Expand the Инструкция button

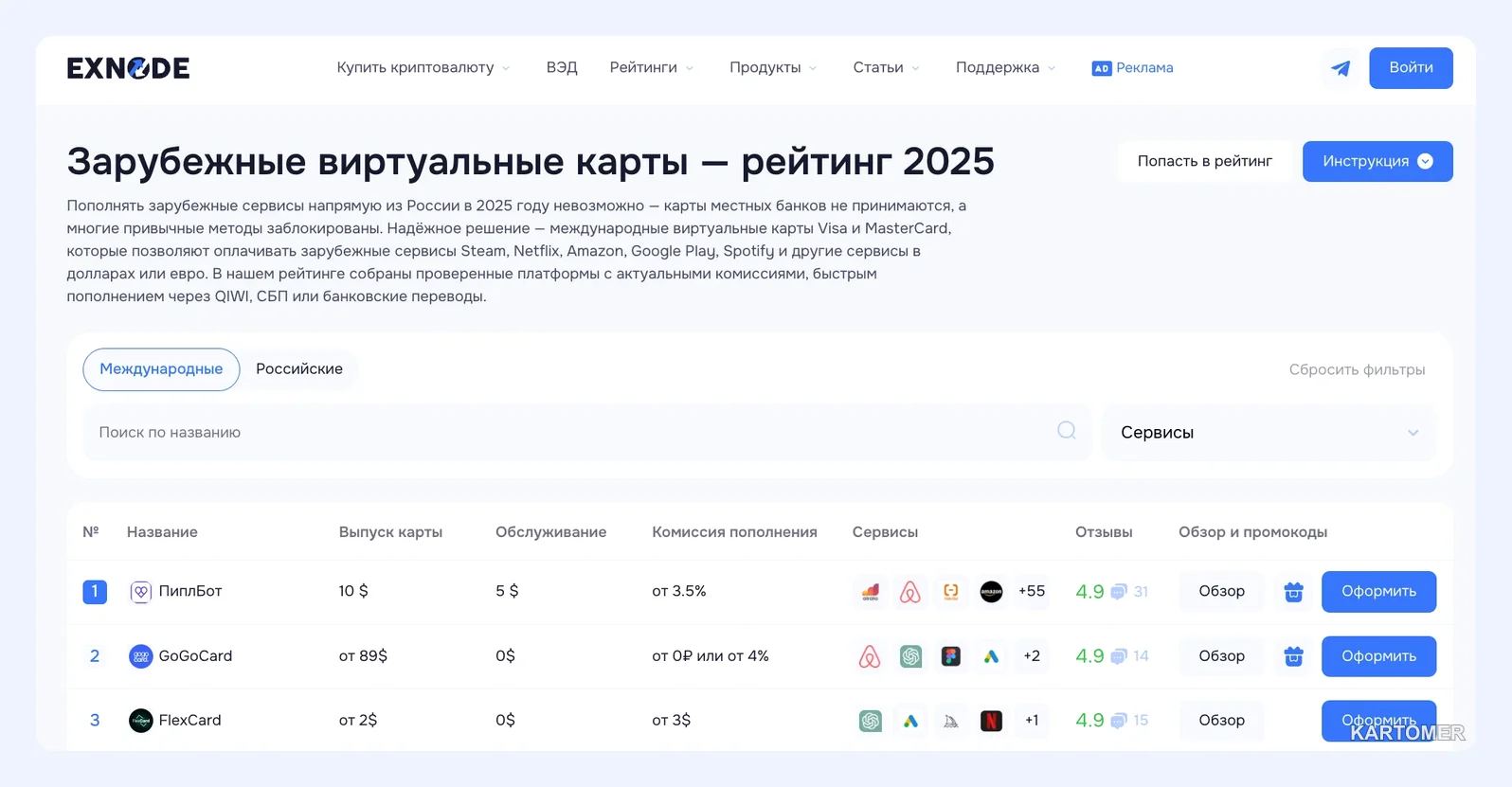coord(1377,161)
